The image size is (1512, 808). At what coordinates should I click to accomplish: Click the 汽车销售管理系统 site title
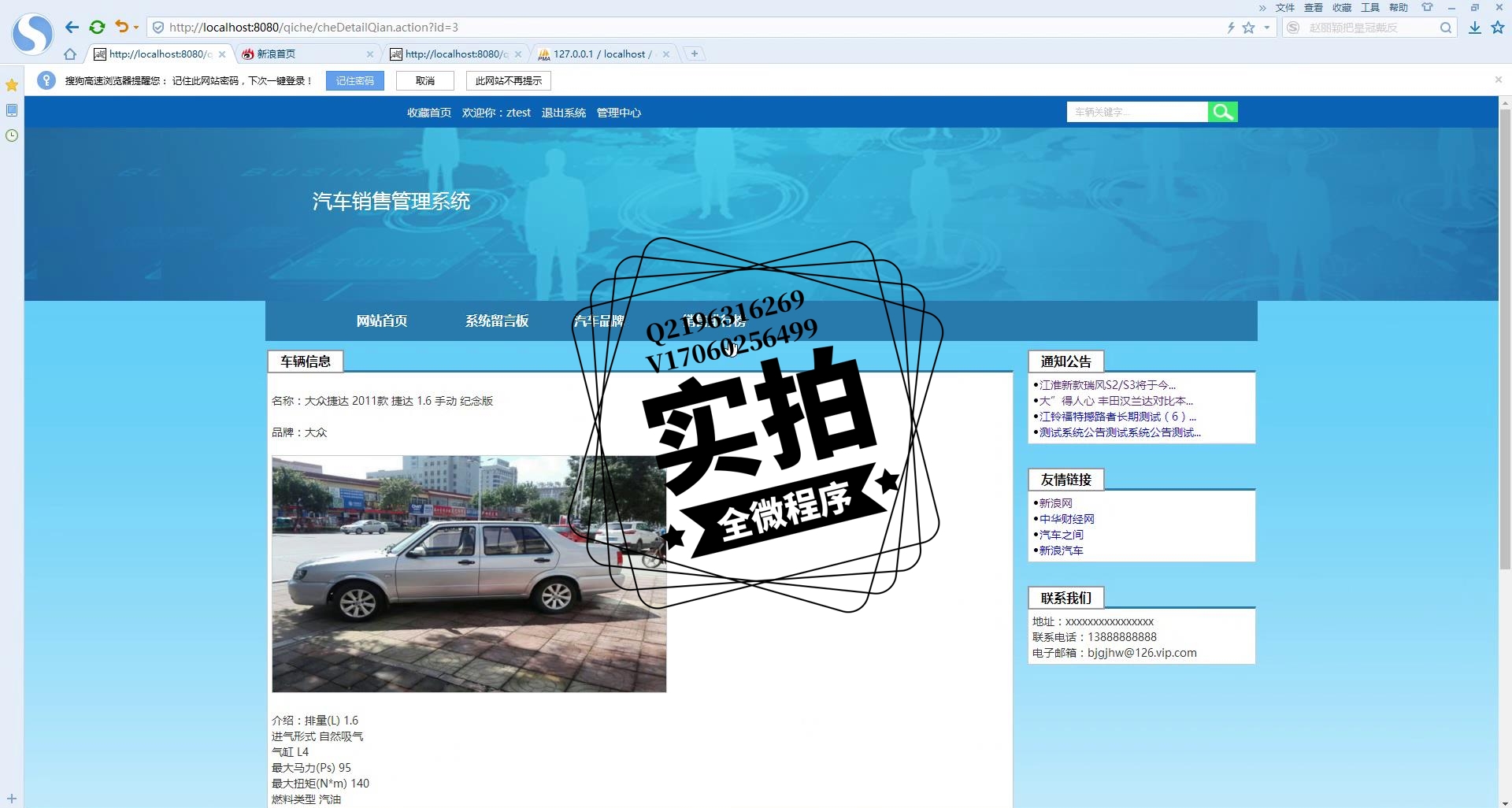[391, 202]
